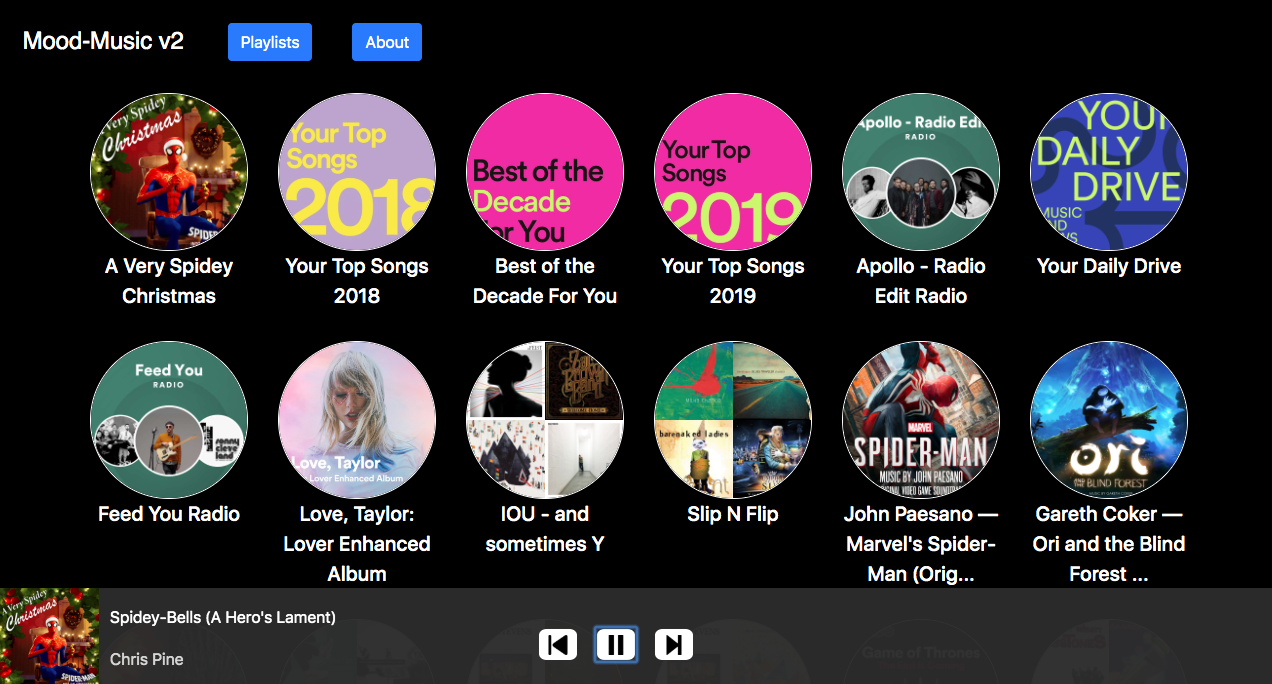
Task: Open Your Top Songs 2018 cover
Action: (357, 172)
